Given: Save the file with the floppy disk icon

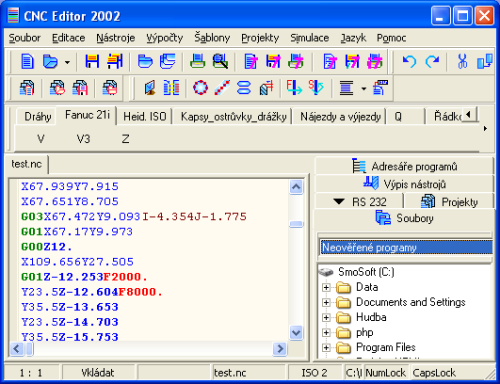Looking at the screenshot, I should 92,61.
